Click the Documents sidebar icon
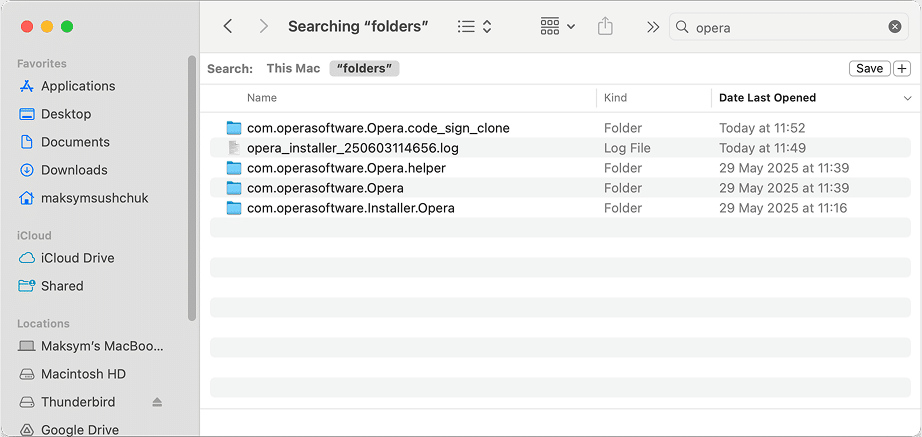 tap(26, 142)
